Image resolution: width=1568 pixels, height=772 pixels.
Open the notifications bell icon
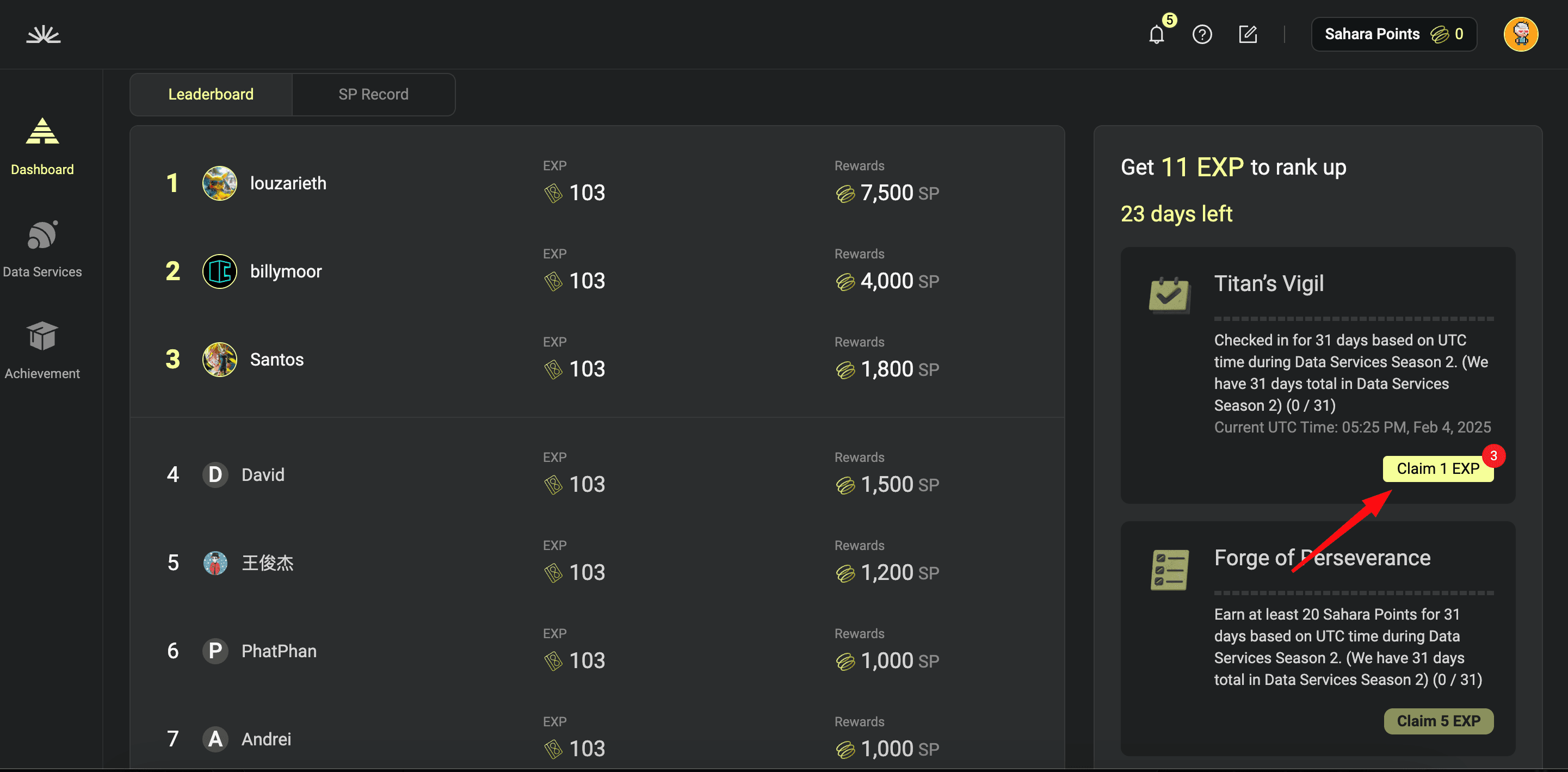pyautogui.click(x=1157, y=34)
